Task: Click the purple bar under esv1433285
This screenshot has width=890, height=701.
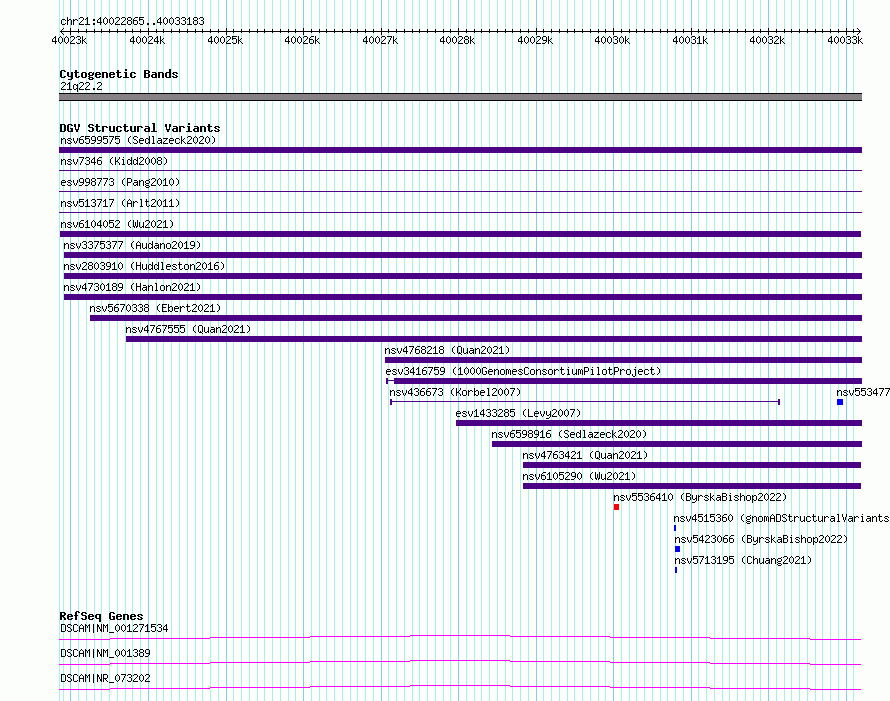Action: click(659, 423)
